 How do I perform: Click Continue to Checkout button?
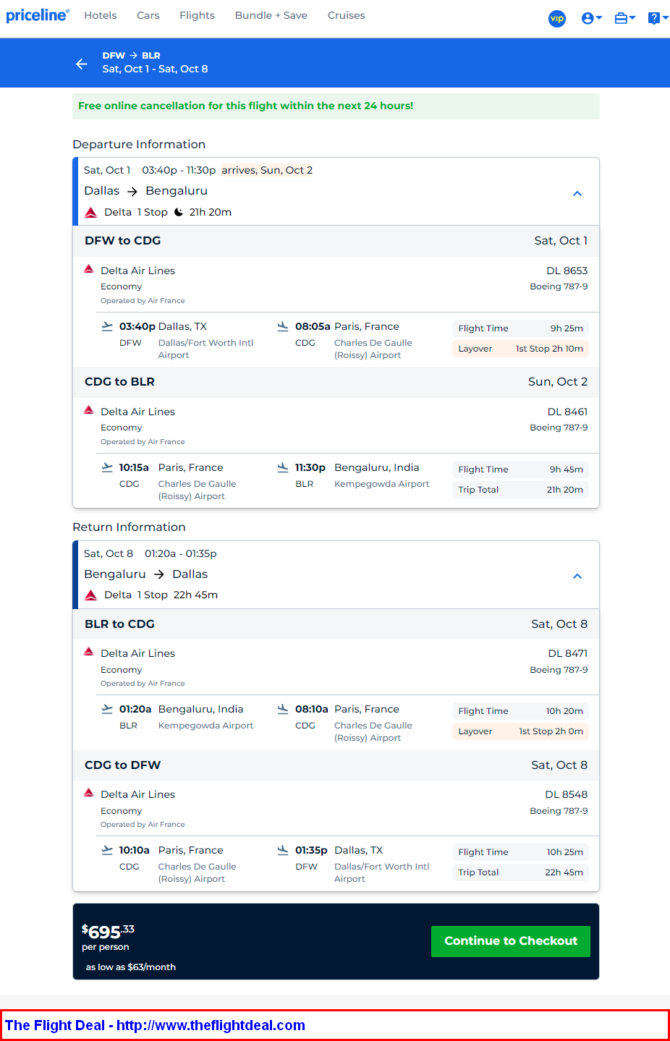[511, 941]
